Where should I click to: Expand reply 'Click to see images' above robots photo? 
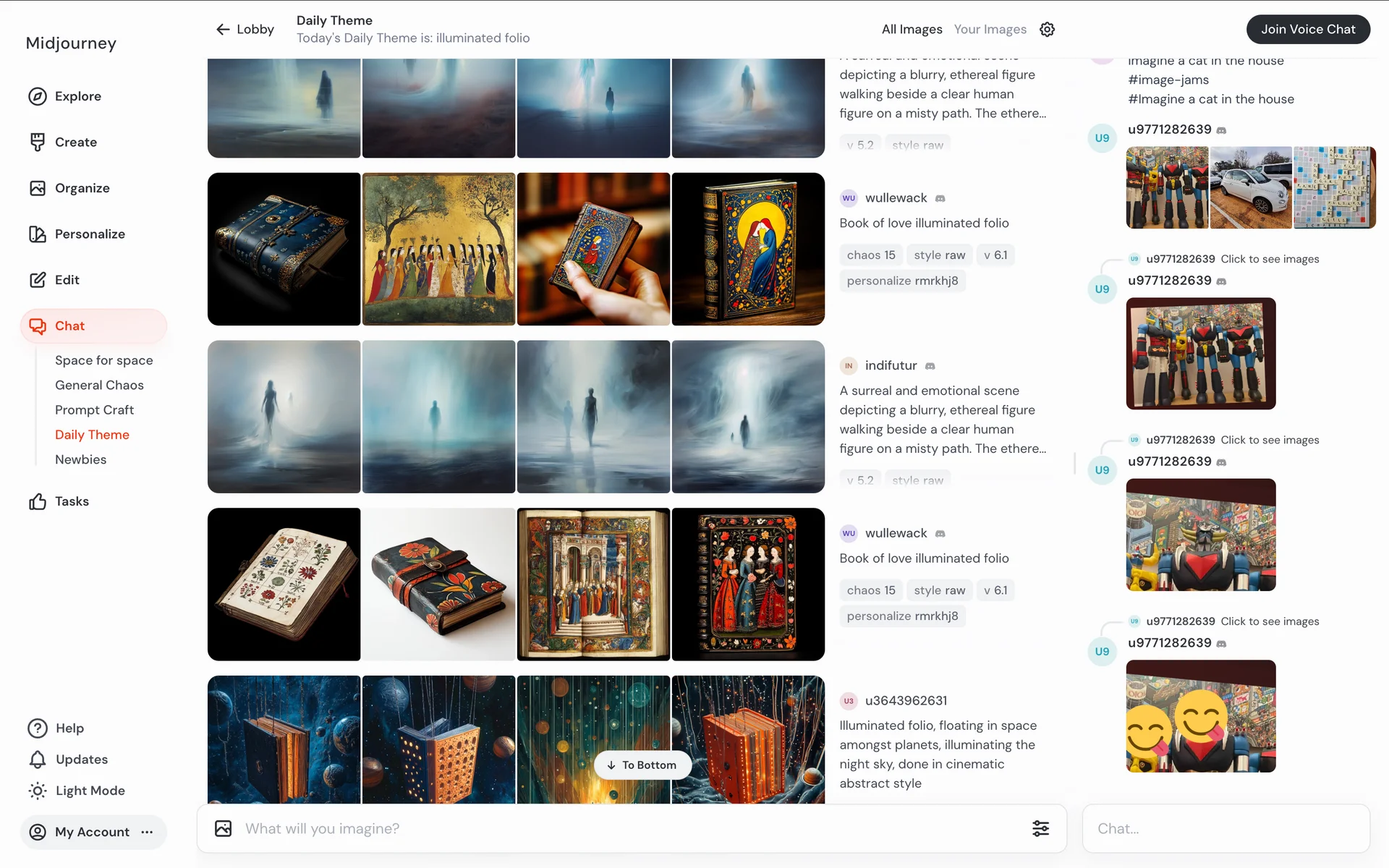pyautogui.click(x=1270, y=259)
